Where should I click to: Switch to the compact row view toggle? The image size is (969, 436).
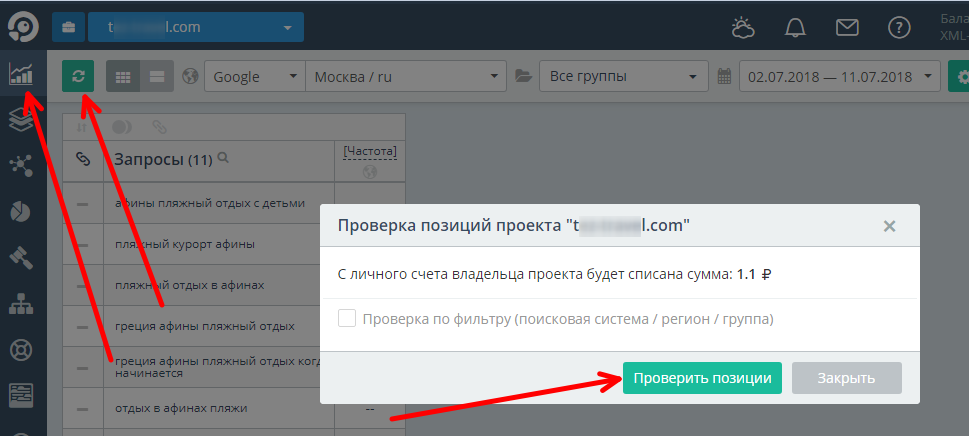pyautogui.click(x=157, y=77)
